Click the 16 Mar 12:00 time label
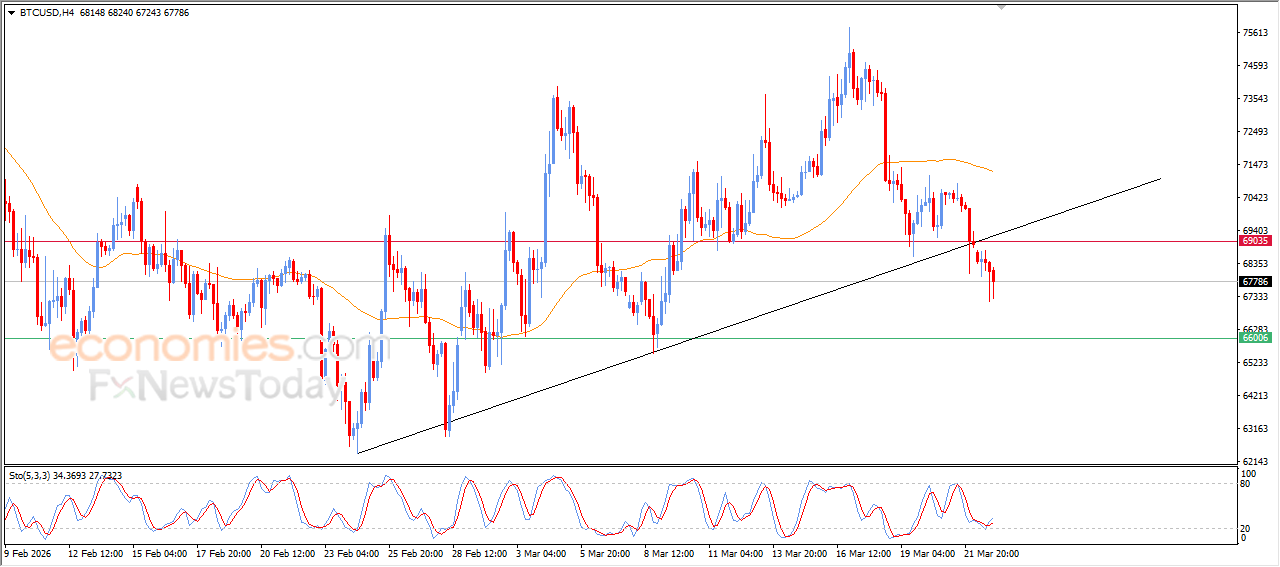 pyautogui.click(x=864, y=553)
